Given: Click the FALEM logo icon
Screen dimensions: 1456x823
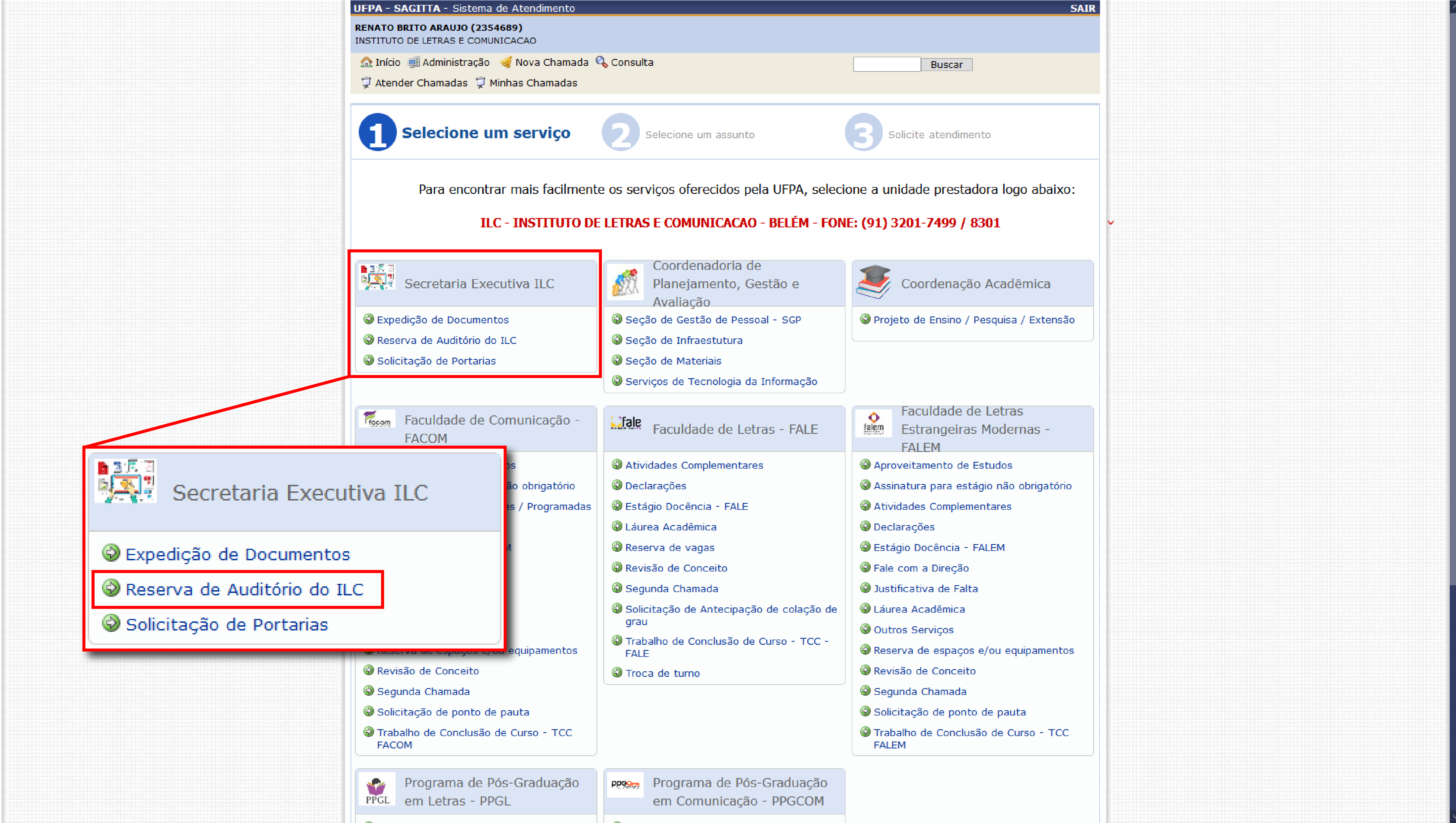Looking at the screenshot, I should tap(874, 423).
